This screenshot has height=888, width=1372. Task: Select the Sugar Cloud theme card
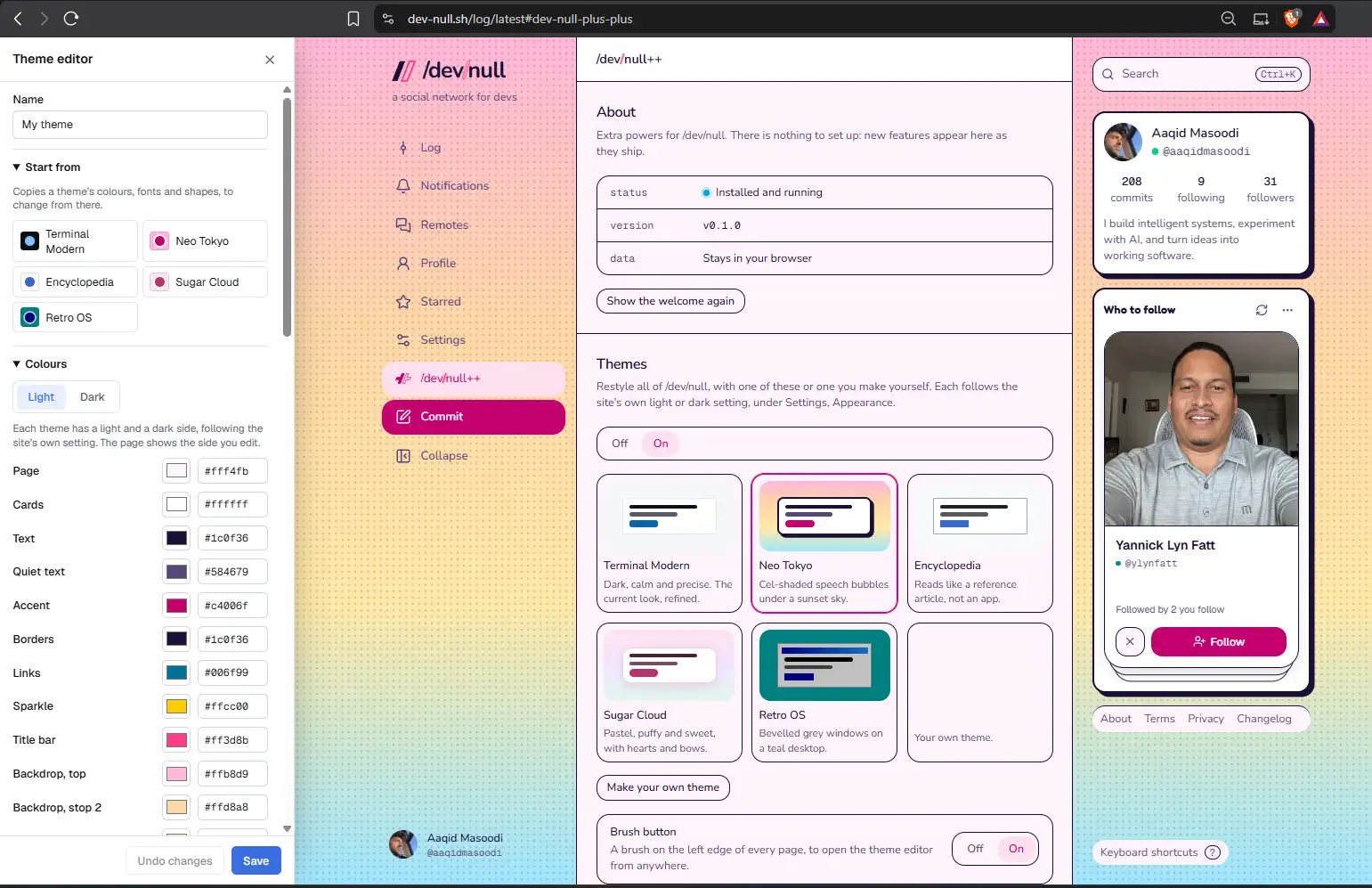click(669, 692)
